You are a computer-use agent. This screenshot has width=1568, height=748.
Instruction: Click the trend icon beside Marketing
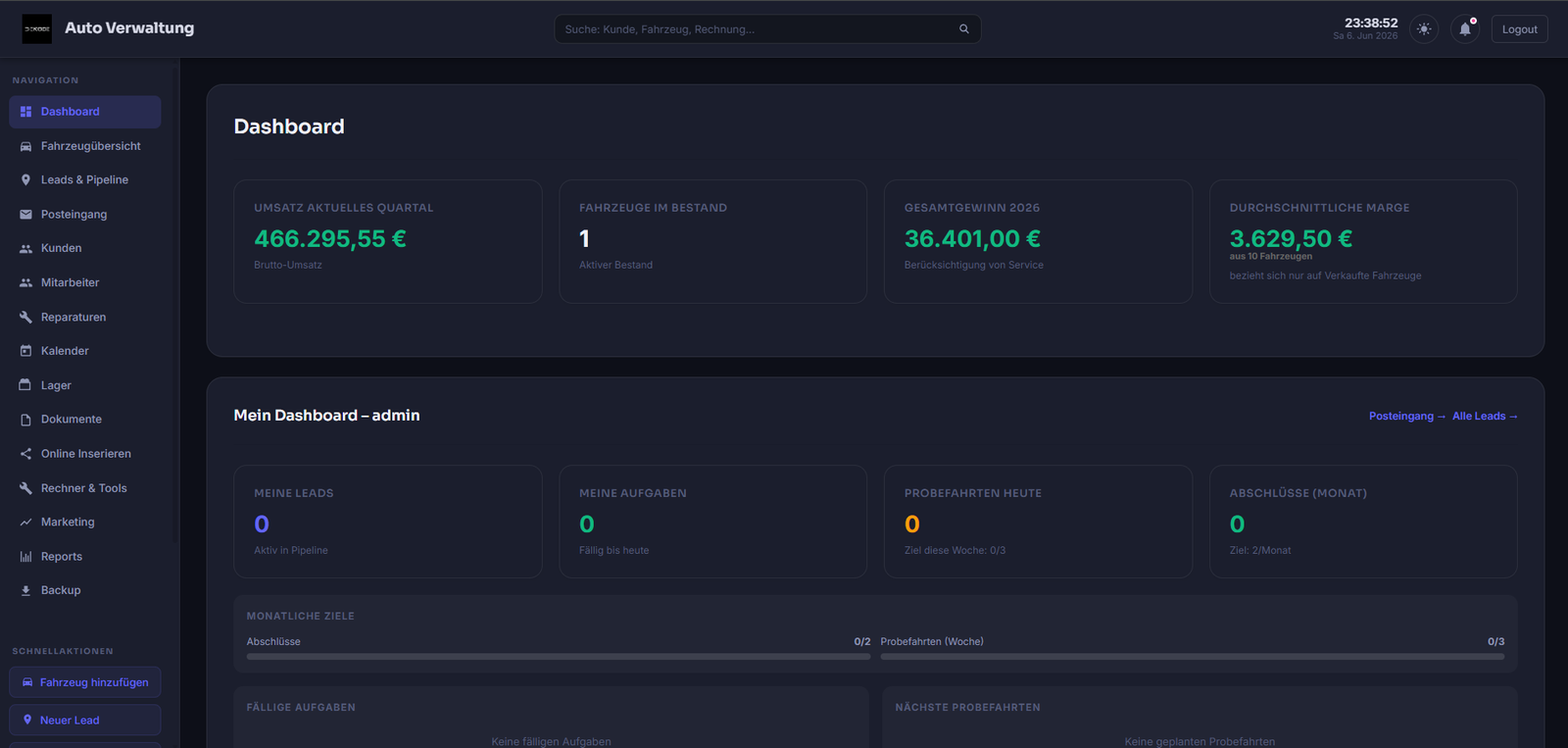[x=26, y=523]
